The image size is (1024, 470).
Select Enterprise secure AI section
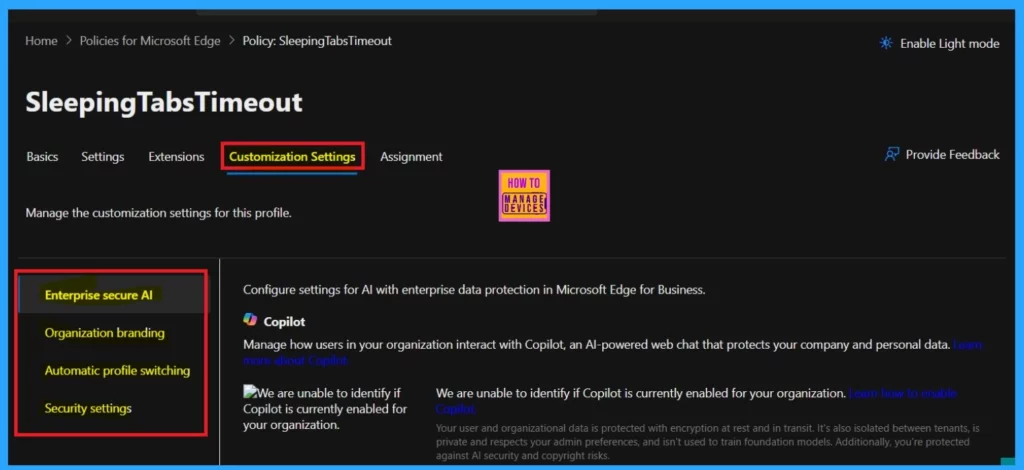[112, 295]
